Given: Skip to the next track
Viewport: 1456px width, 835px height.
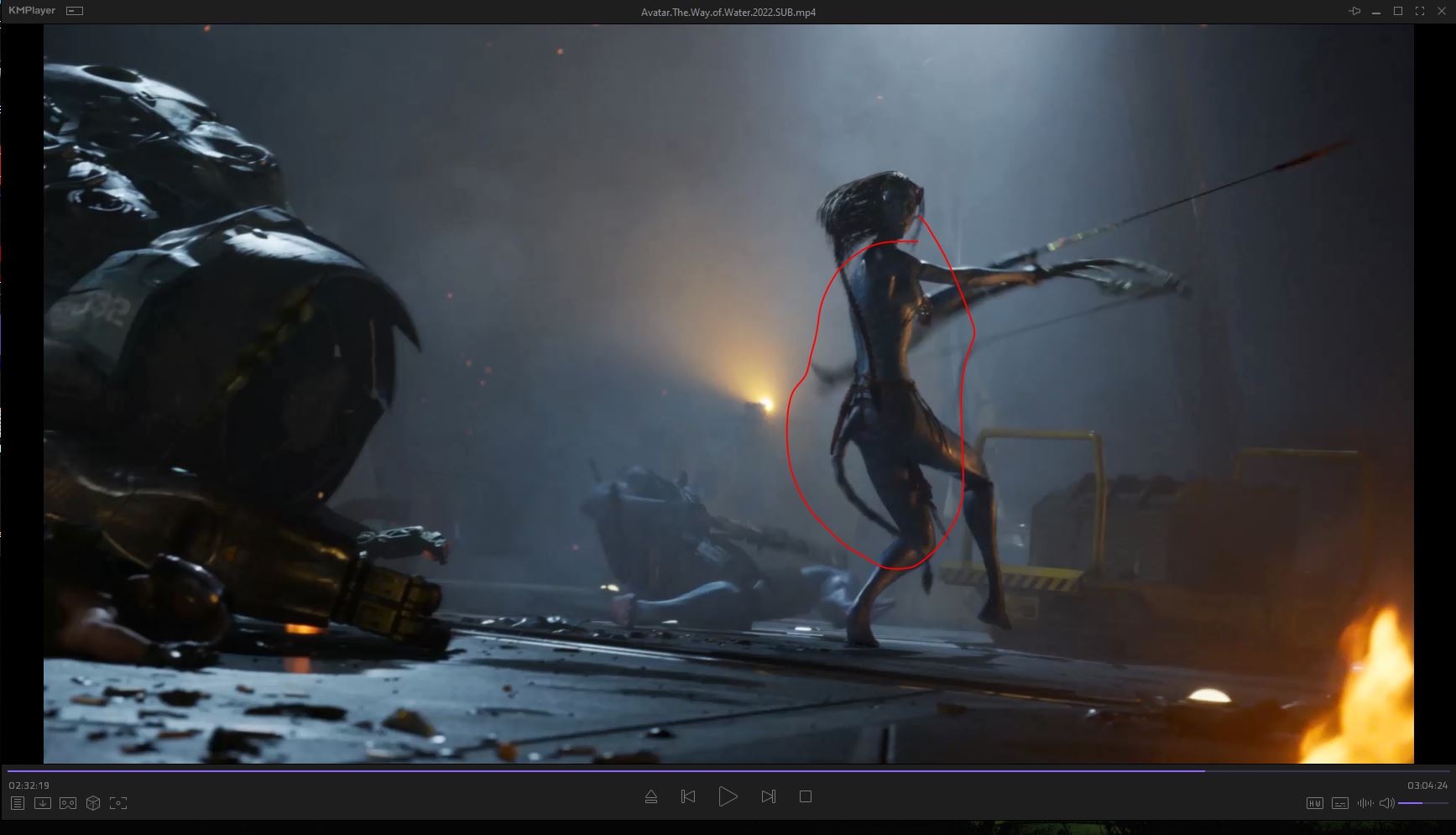Looking at the screenshot, I should [x=768, y=796].
